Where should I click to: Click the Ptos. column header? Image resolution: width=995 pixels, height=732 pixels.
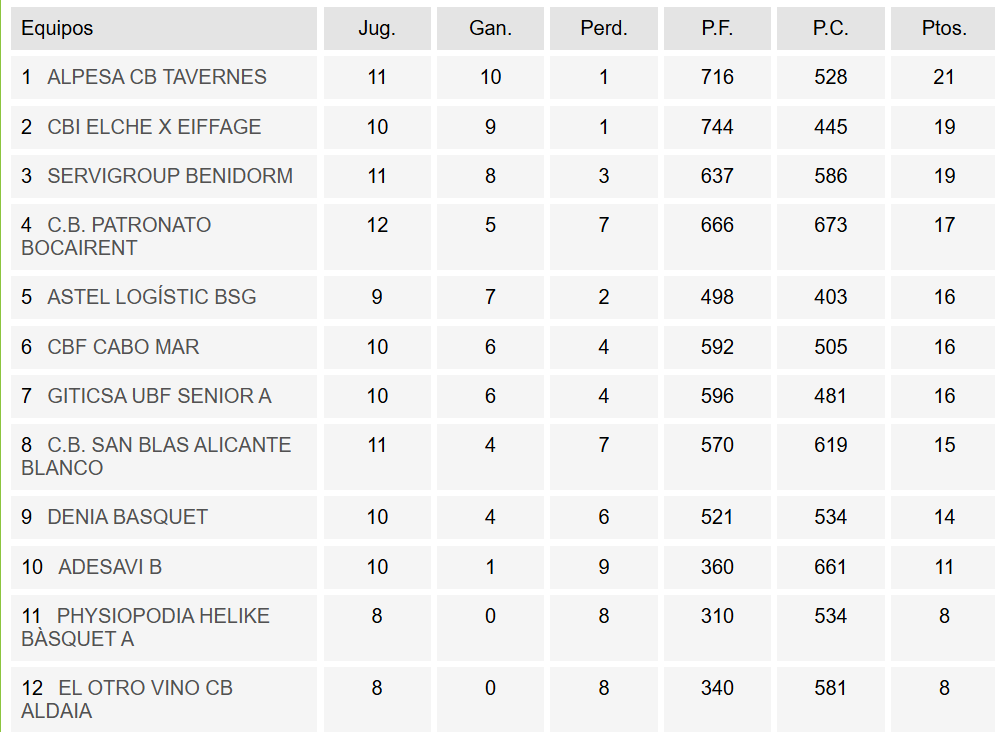[x=944, y=28]
